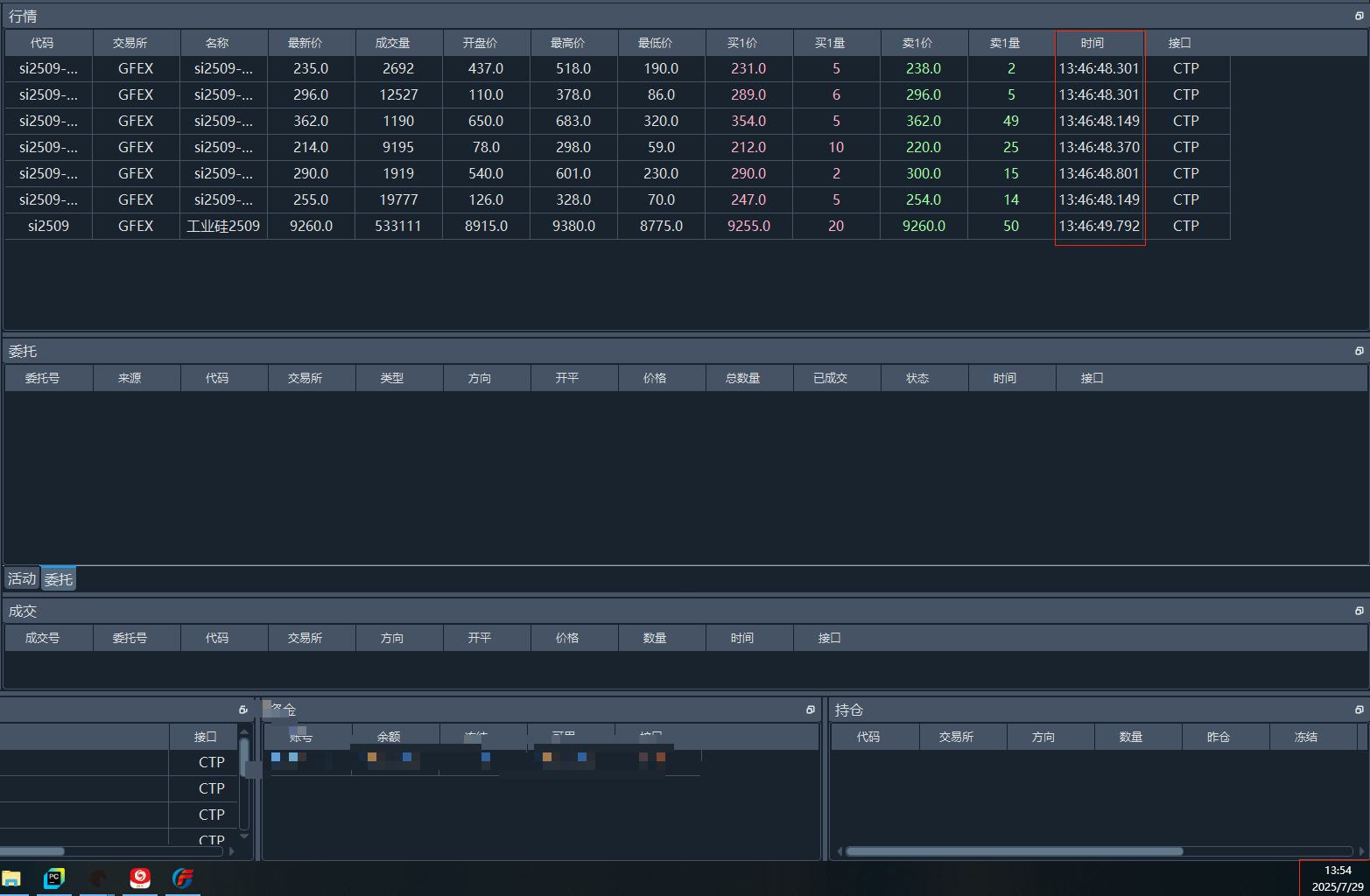Open the blue F-logo taskbar app
Viewport: 1370px width, 896px height.
pyautogui.click(x=183, y=878)
